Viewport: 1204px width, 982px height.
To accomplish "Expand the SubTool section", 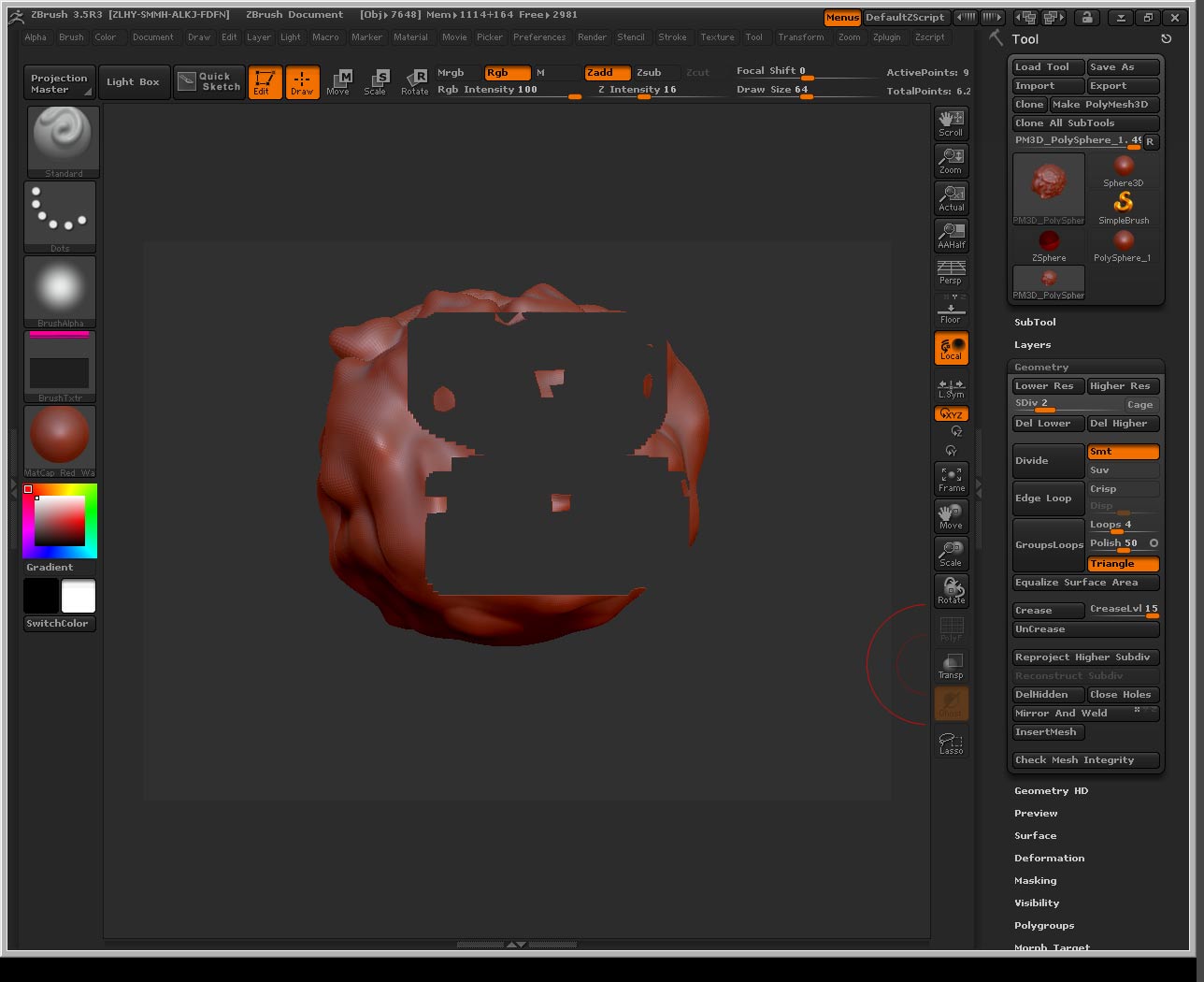I will click(1035, 322).
